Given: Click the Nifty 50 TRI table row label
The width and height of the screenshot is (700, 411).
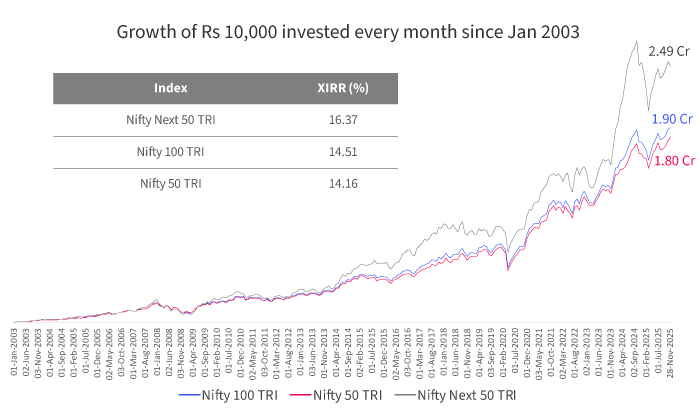Looking at the screenshot, I should tap(171, 183).
